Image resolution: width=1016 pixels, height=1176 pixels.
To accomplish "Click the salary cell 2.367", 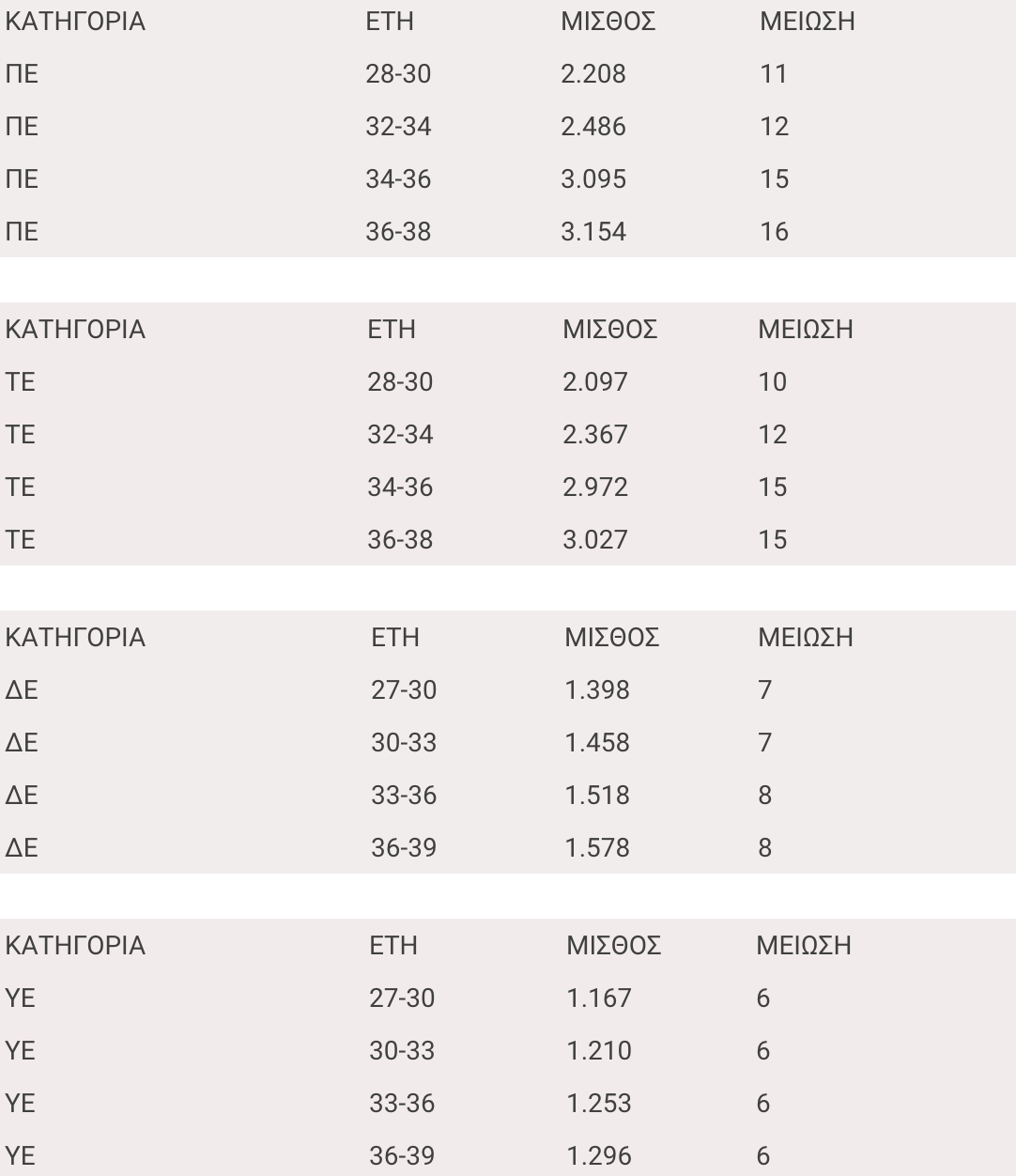I will [x=594, y=435].
